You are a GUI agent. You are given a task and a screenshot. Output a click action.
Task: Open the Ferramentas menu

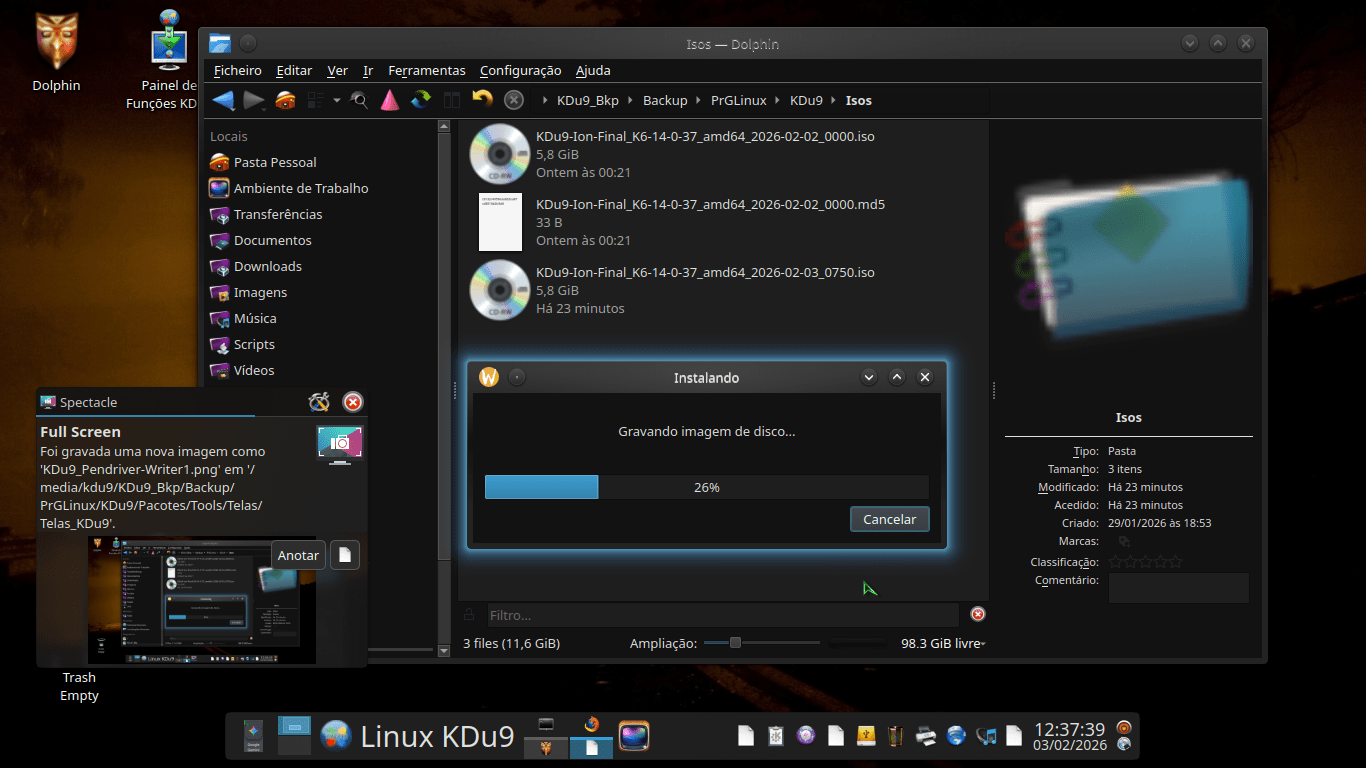click(427, 70)
